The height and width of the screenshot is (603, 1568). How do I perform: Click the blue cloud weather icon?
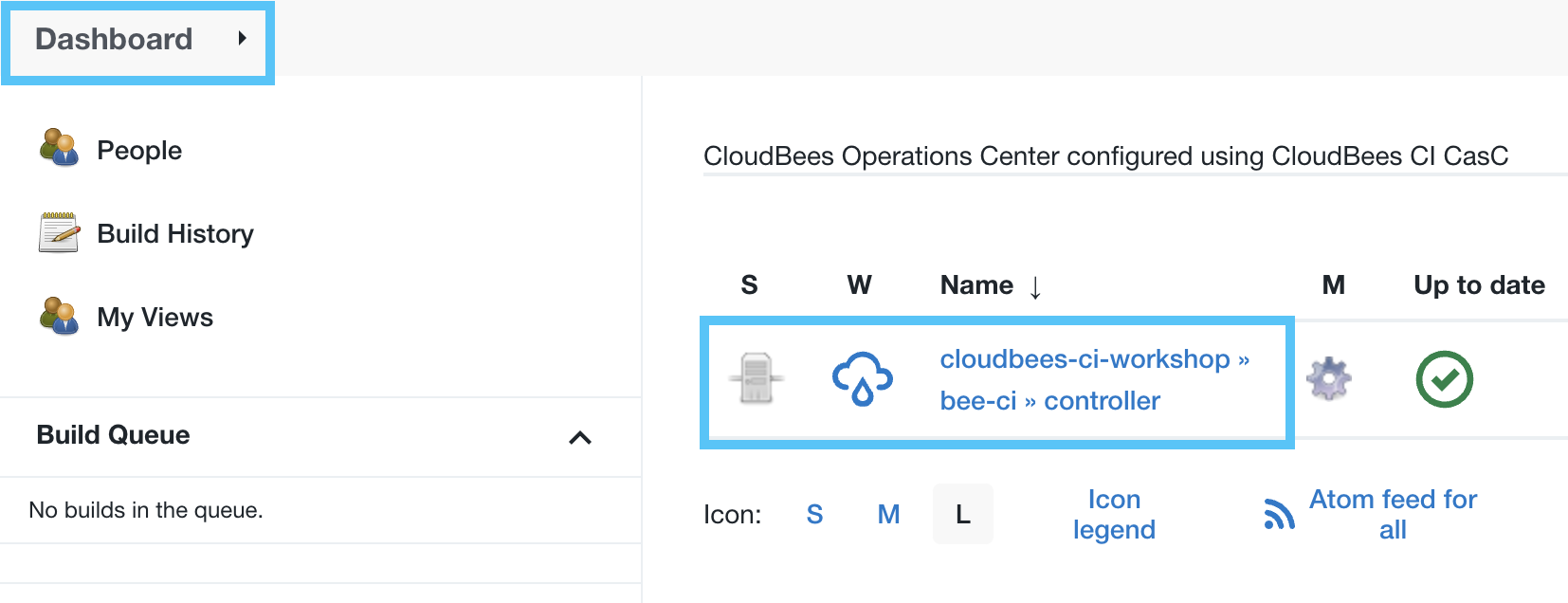click(862, 379)
